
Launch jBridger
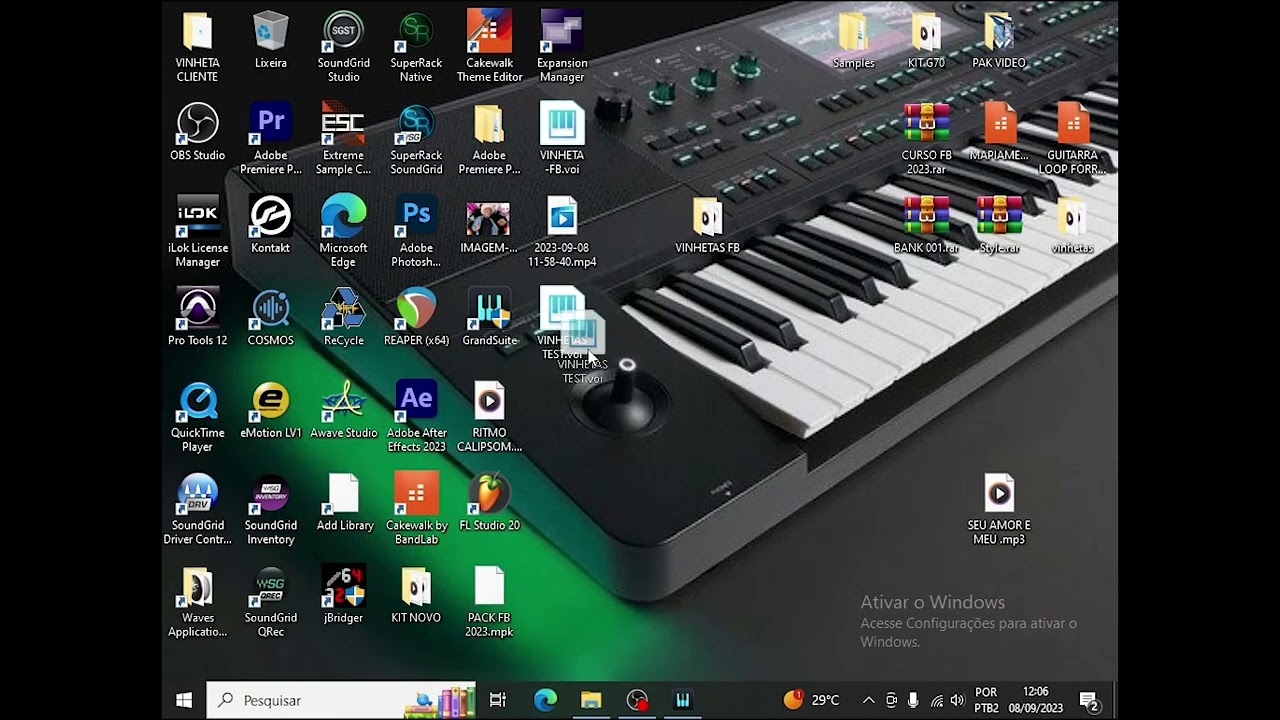pyautogui.click(x=343, y=595)
